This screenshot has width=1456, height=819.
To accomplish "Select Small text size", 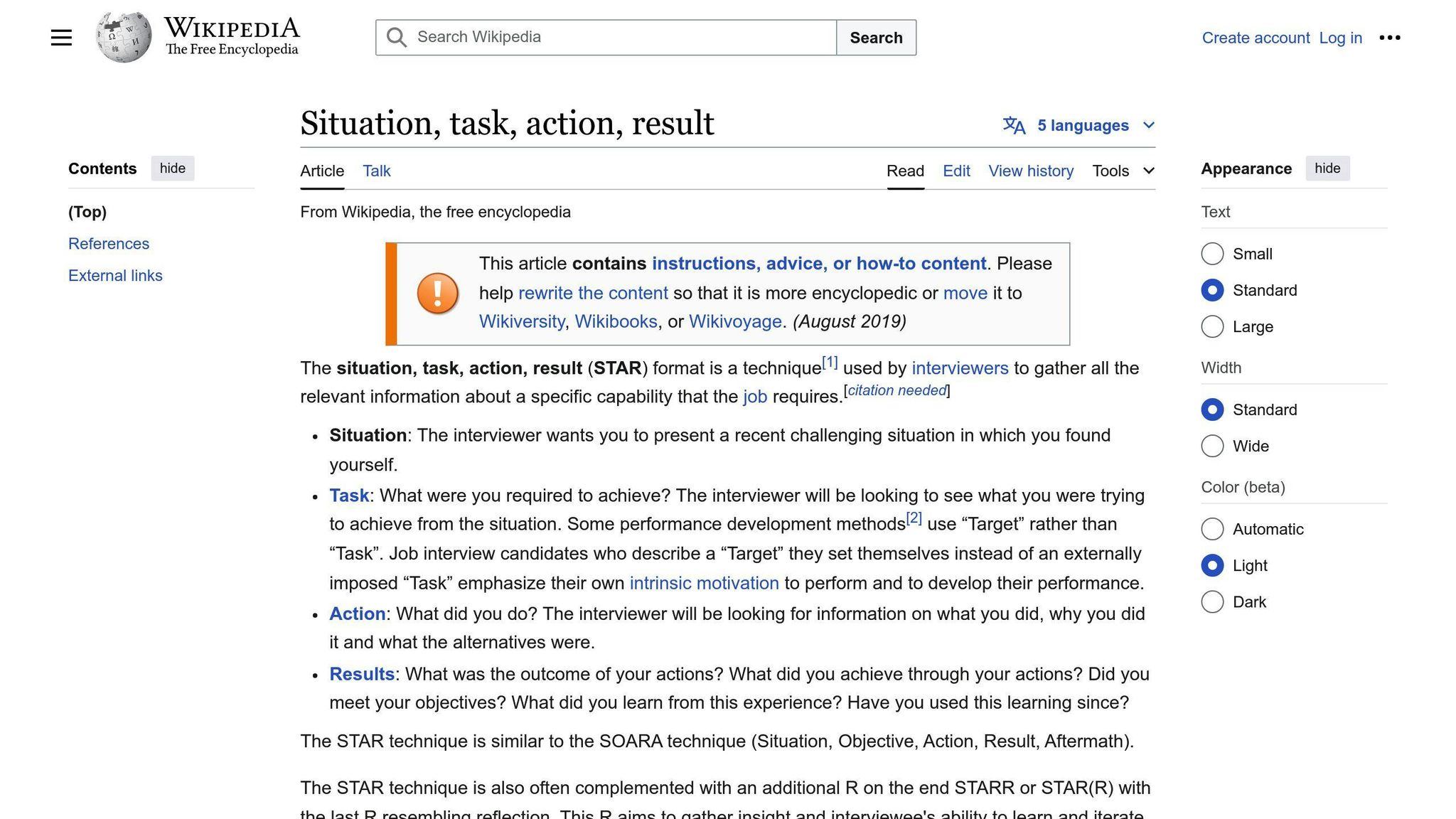I will (1212, 254).
